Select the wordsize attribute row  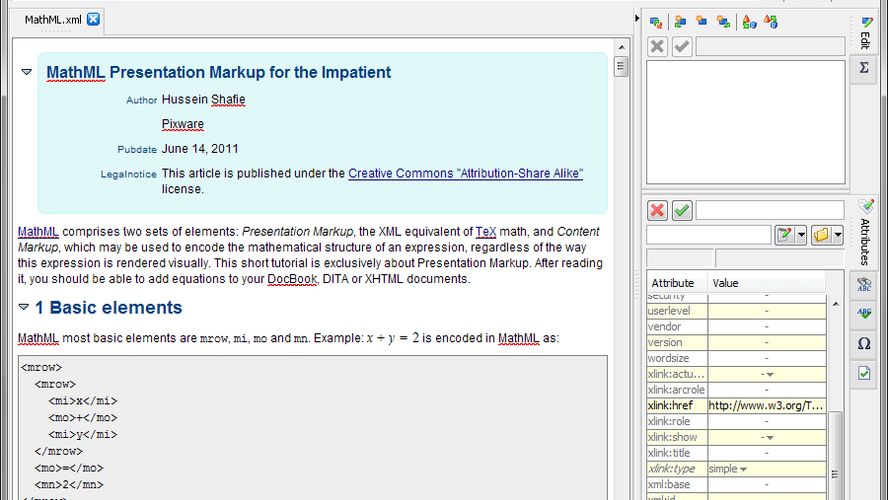pos(736,358)
